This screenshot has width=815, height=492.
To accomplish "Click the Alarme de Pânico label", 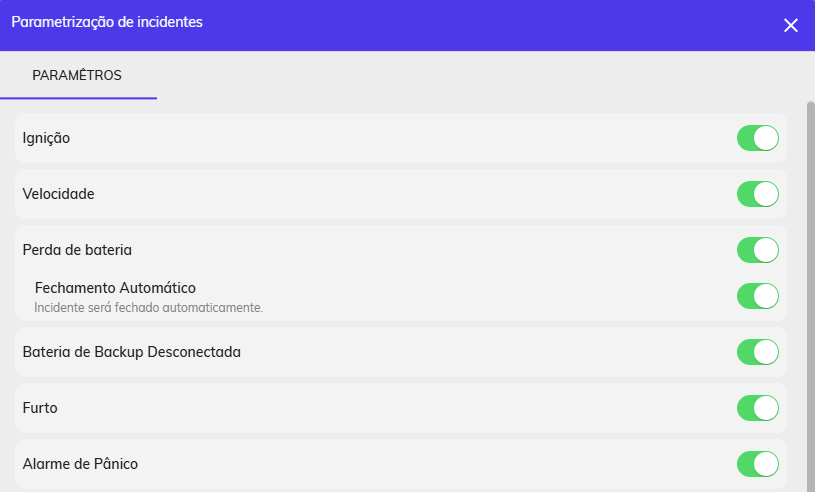I will [x=80, y=464].
